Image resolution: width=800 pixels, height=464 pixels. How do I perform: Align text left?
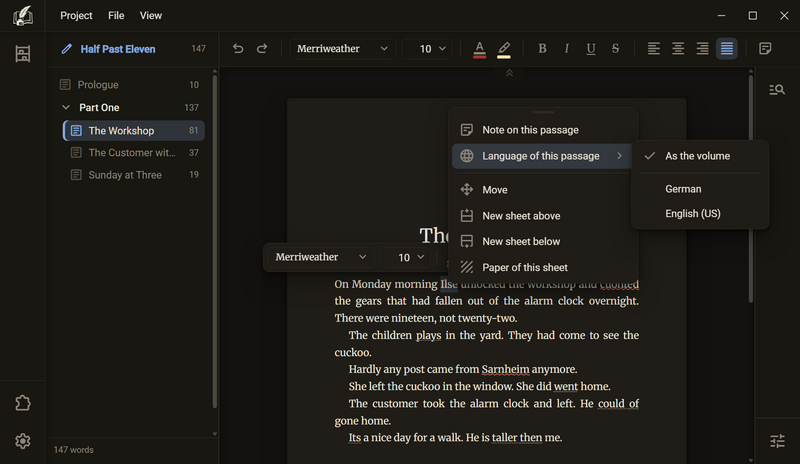coord(654,48)
